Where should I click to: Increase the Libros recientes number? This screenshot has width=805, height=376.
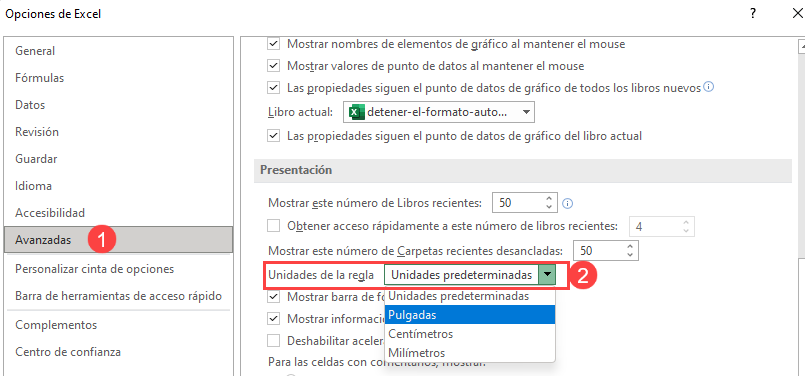click(x=549, y=198)
